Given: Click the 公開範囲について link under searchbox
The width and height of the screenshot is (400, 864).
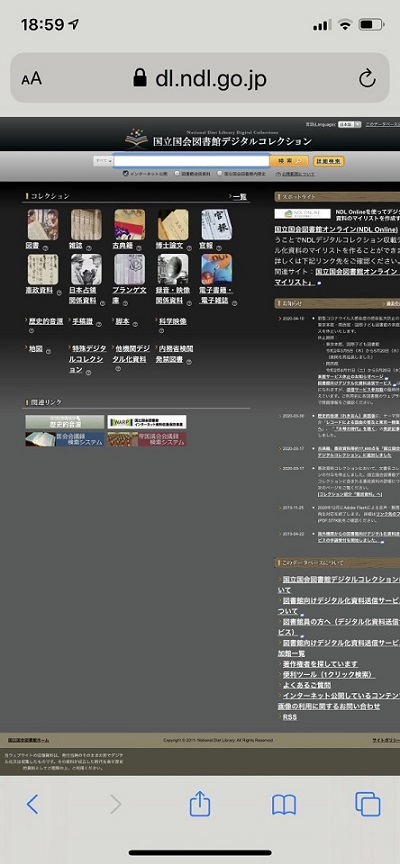Looking at the screenshot, I should (x=298, y=173).
